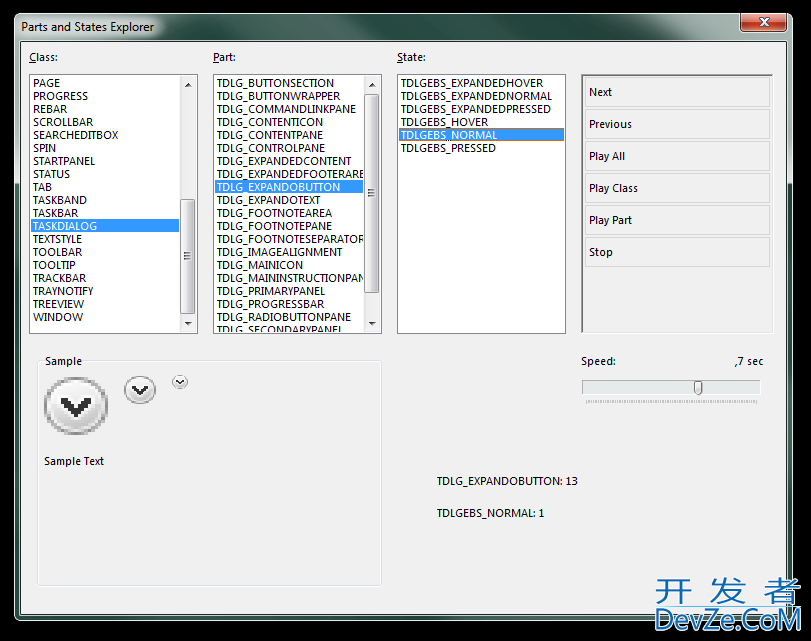Select SCROLLBAR class
811x641 pixels.
[x=106, y=122]
